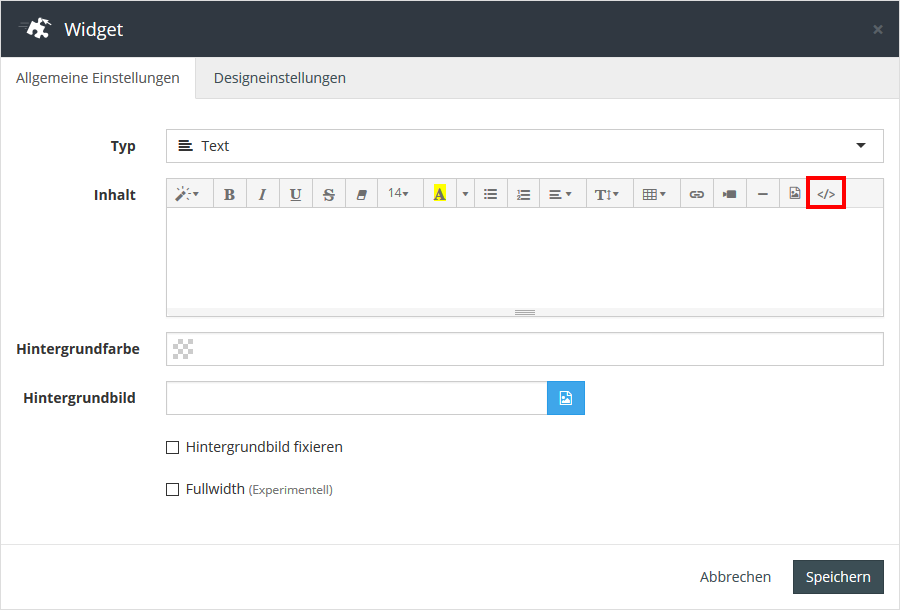Open the Typ dropdown showing Text
This screenshot has height=610, width=900.
coord(524,146)
